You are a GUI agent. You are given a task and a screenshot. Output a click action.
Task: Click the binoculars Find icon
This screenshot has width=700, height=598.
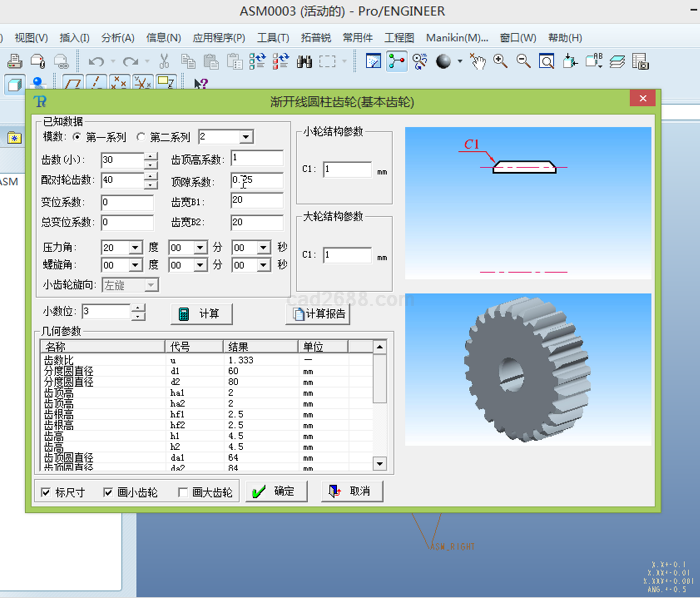[x=305, y=62]
